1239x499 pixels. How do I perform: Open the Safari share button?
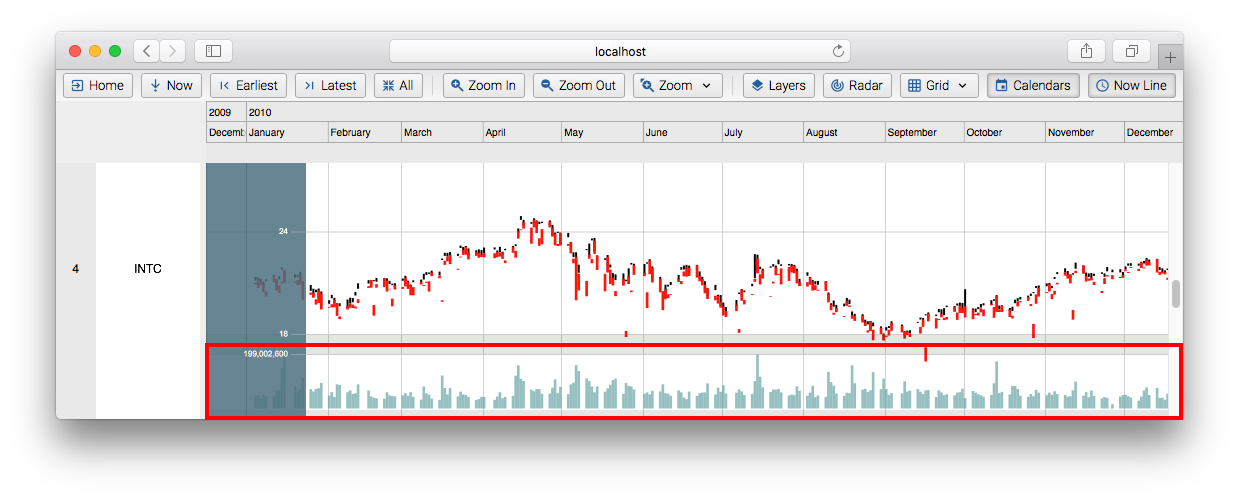click(x=1087, y=51)
